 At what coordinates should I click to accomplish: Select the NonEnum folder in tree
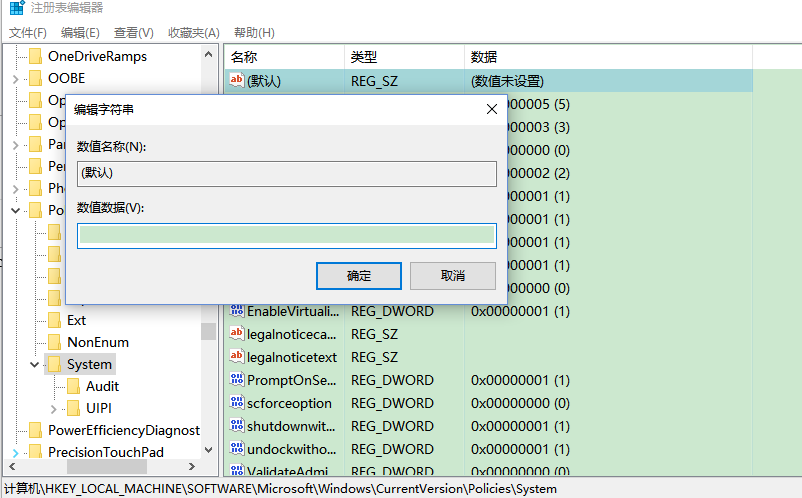point(97,342)
